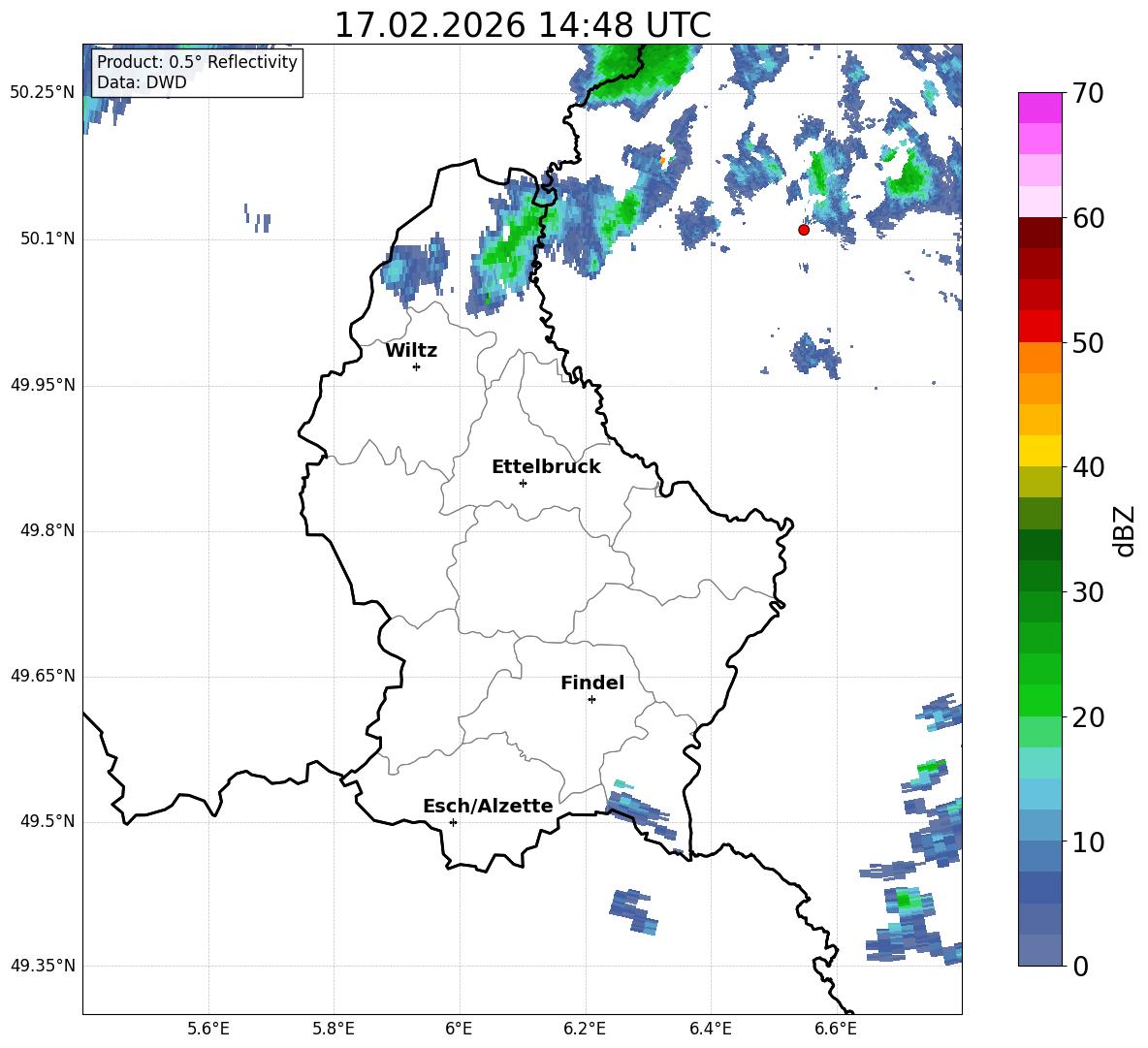Click the 50.25°N latitude tick label
Viewport: 1148px width, 1048px height.
[x=43, y=93]
